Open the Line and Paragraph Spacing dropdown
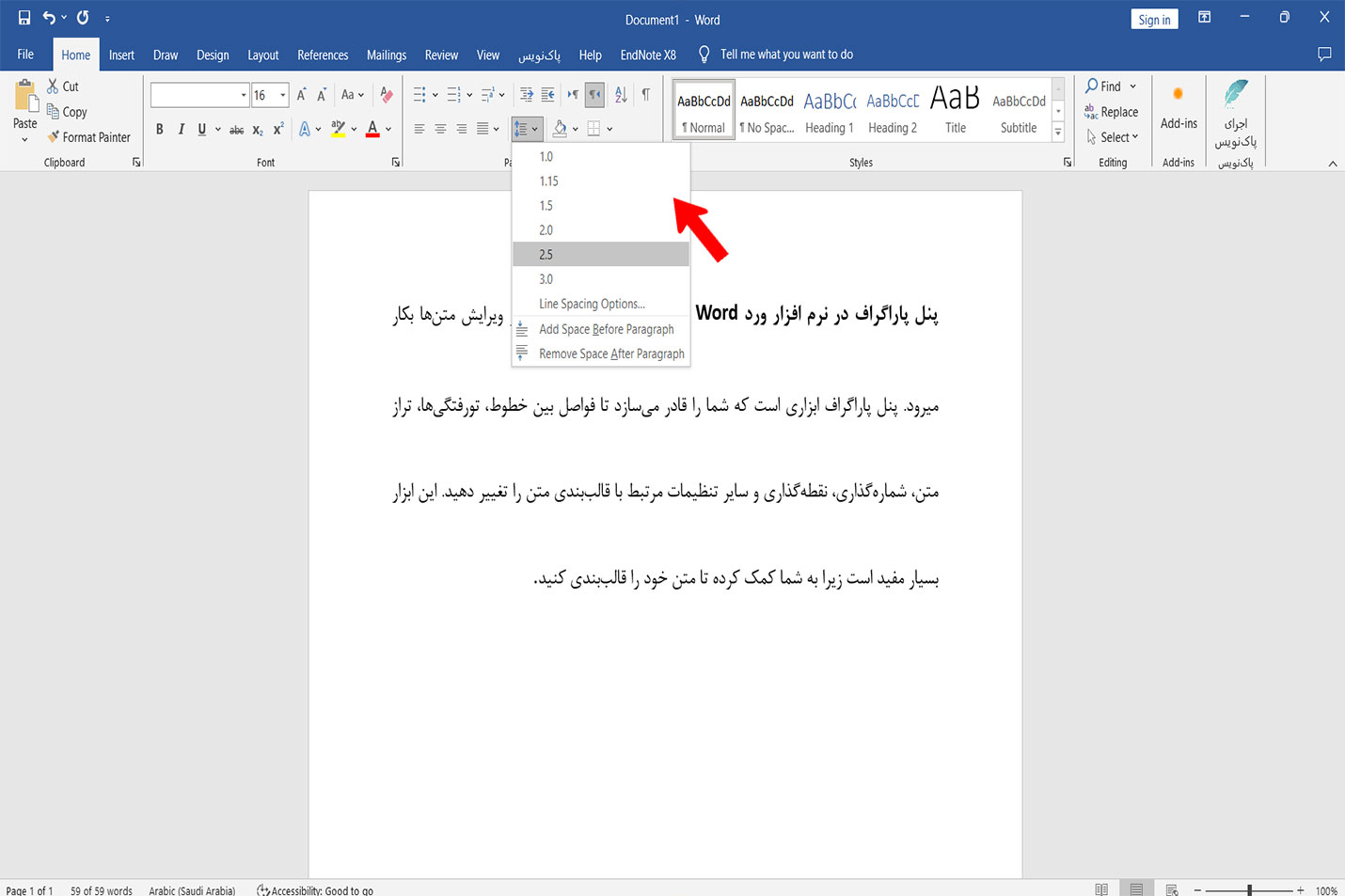The height and width of the screenshot is (896, 1345). (526, 130)
